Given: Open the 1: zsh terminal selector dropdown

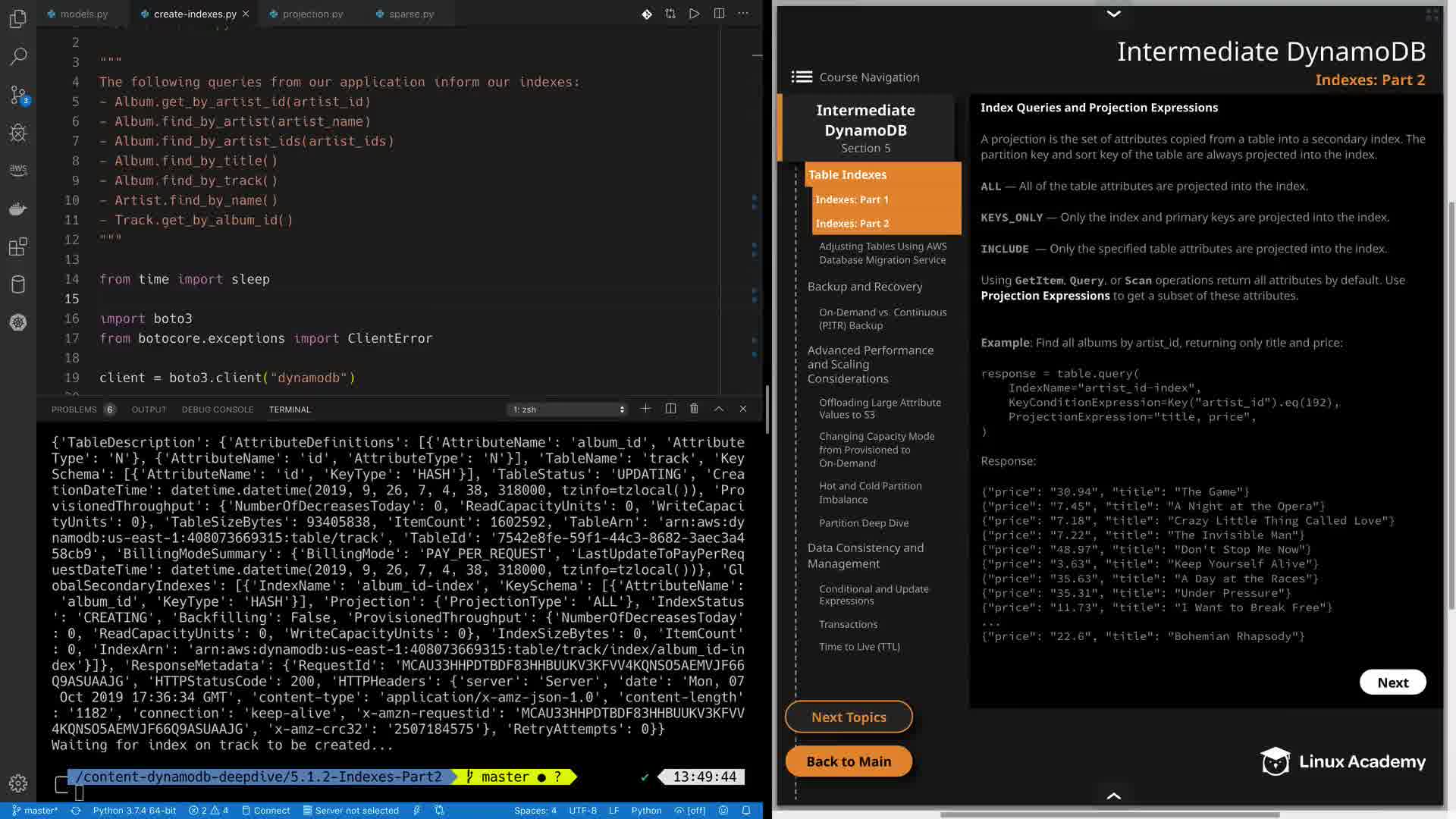Looking at the screenshot, I should tap(568, 409).
